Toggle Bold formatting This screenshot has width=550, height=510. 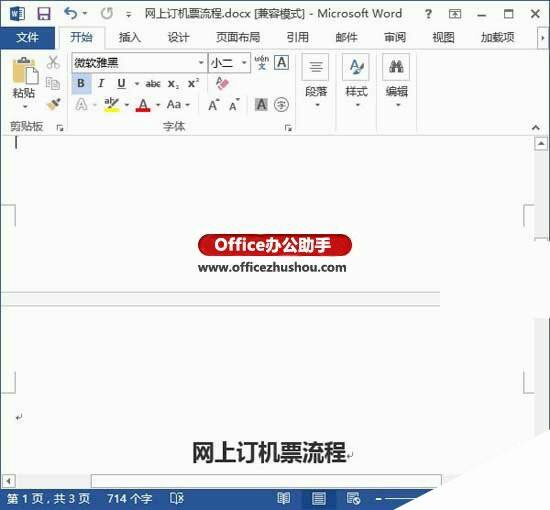click(81, 83)
